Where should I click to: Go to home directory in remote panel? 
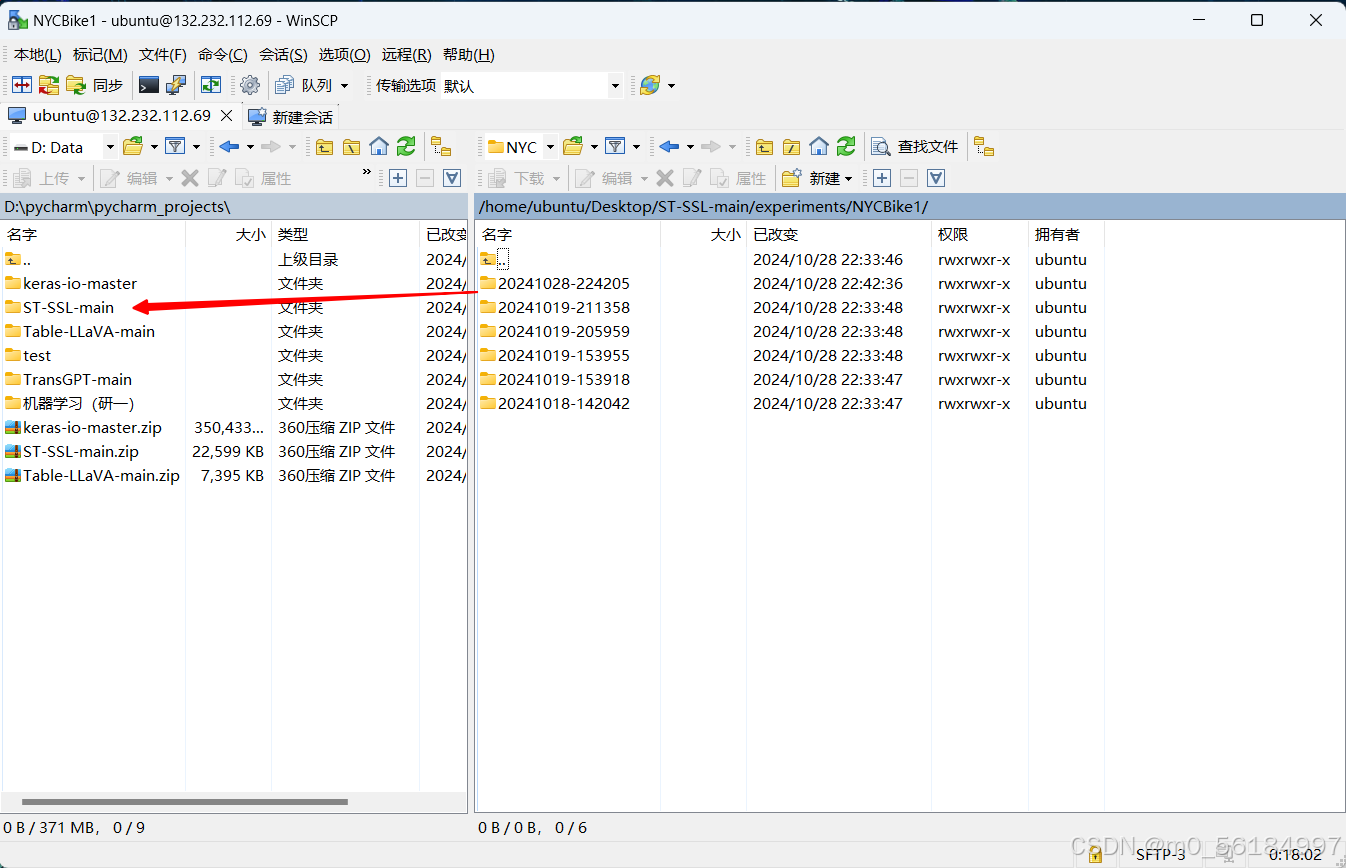coord(819,147)
